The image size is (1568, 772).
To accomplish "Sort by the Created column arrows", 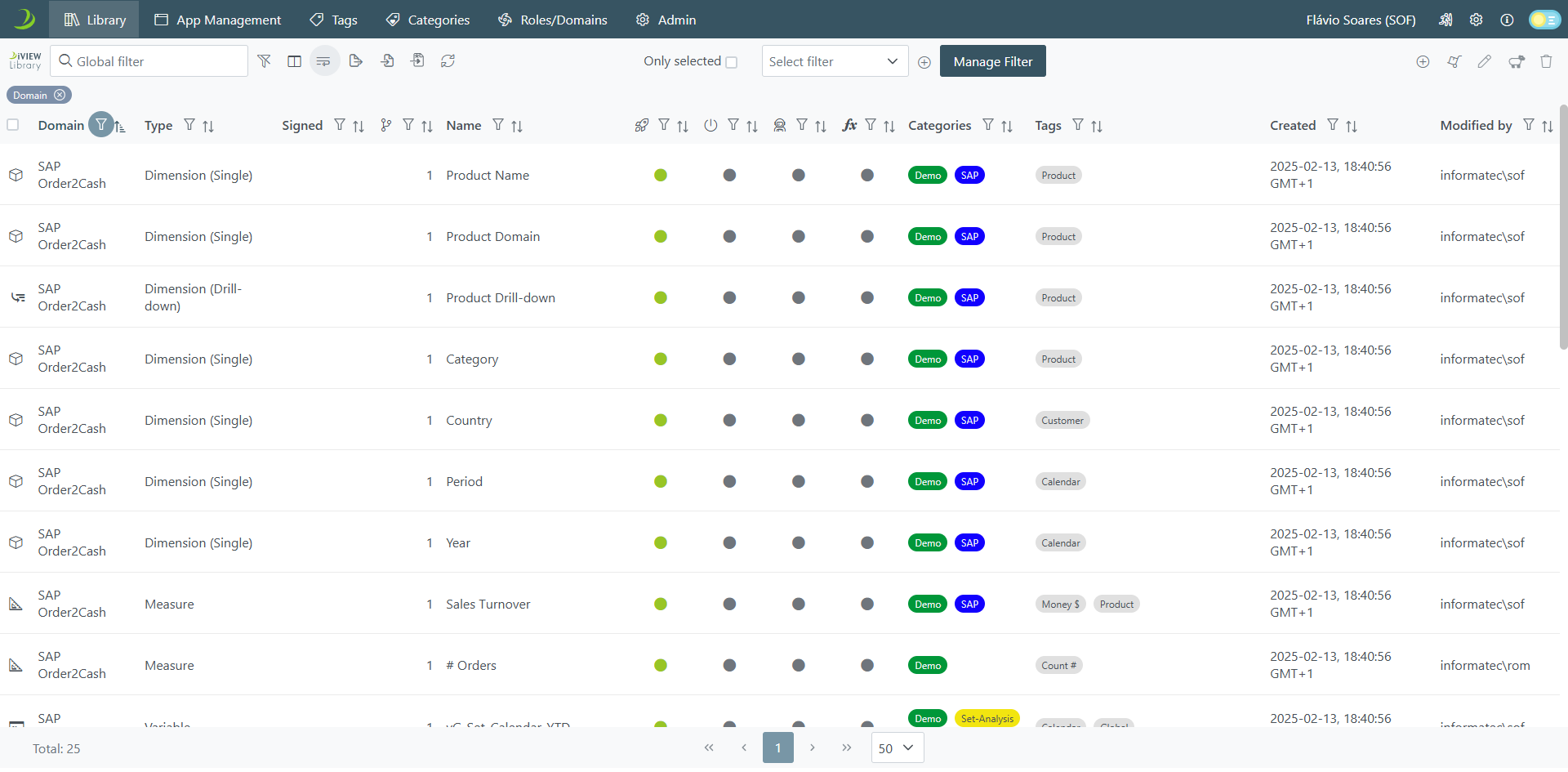I will (1352, 126).
